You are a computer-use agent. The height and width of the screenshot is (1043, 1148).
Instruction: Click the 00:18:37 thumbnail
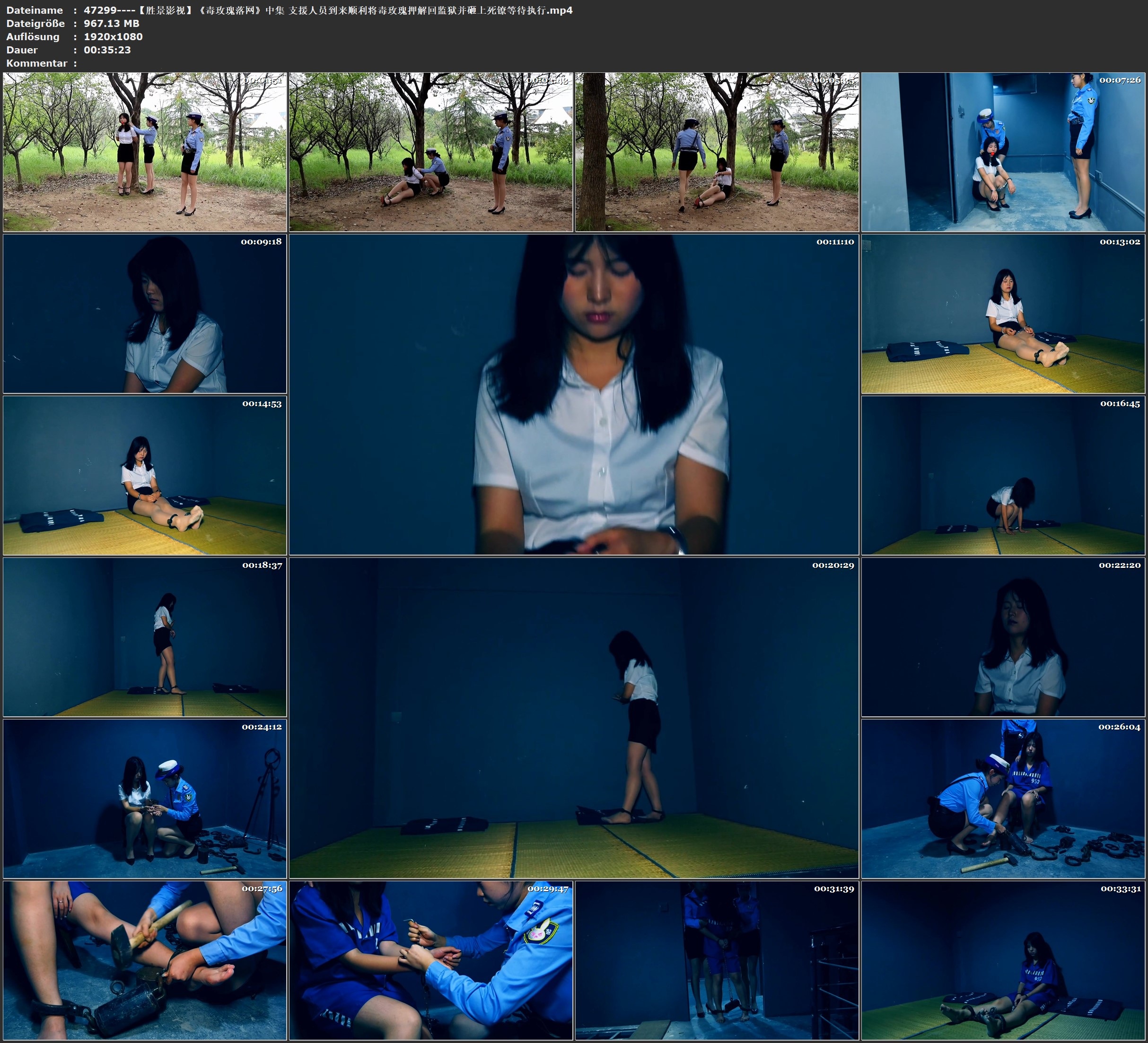(145, 637)
